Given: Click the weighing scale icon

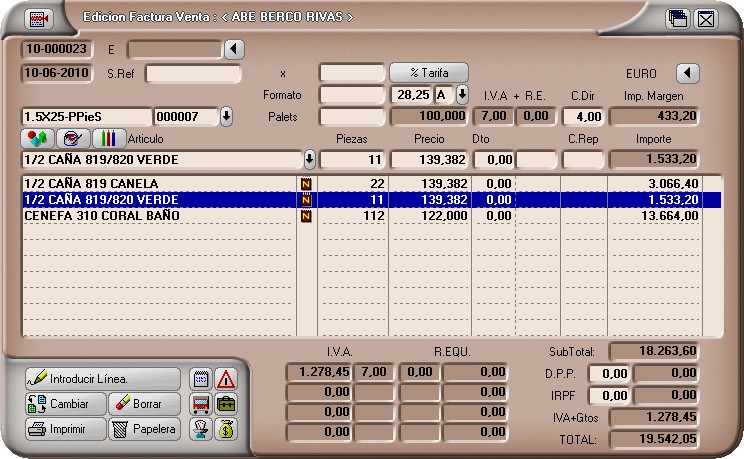Looking at the screenshot, I should click(199, 429).
